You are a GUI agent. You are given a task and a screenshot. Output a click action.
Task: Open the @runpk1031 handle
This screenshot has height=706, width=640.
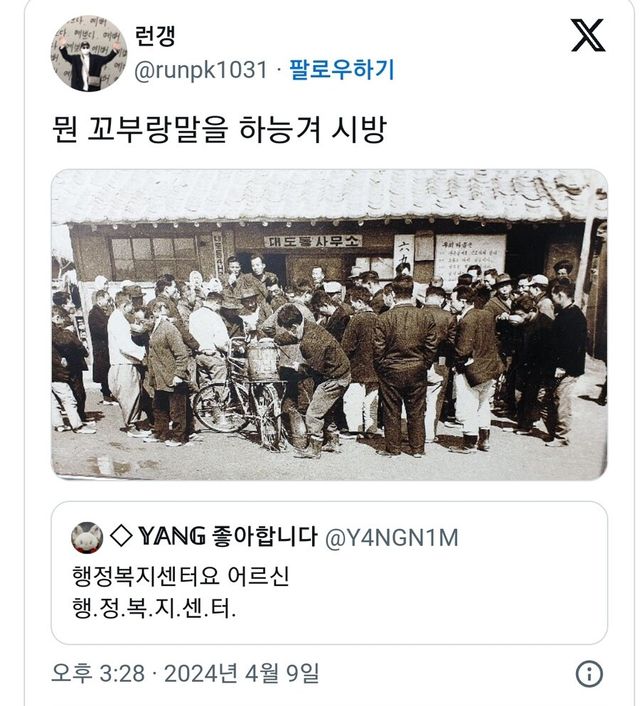201,70
